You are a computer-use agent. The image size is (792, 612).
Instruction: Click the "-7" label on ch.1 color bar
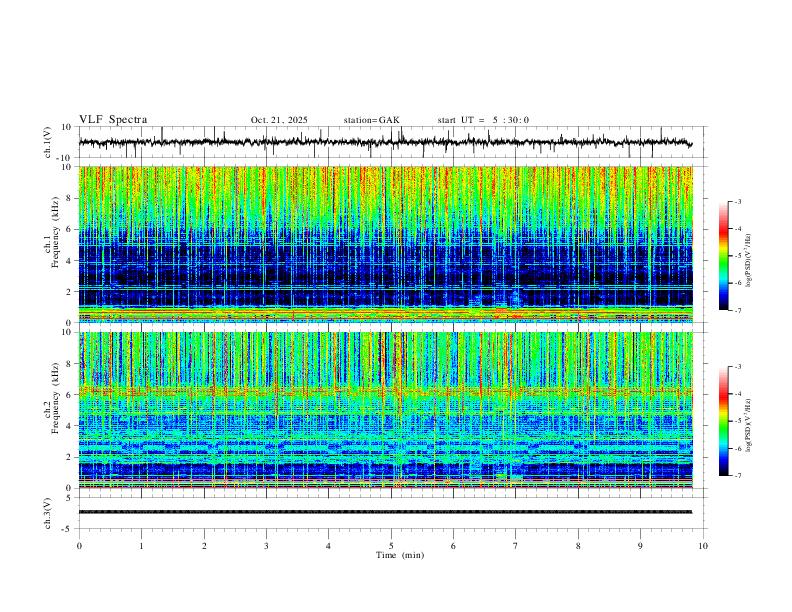point(737,310)
